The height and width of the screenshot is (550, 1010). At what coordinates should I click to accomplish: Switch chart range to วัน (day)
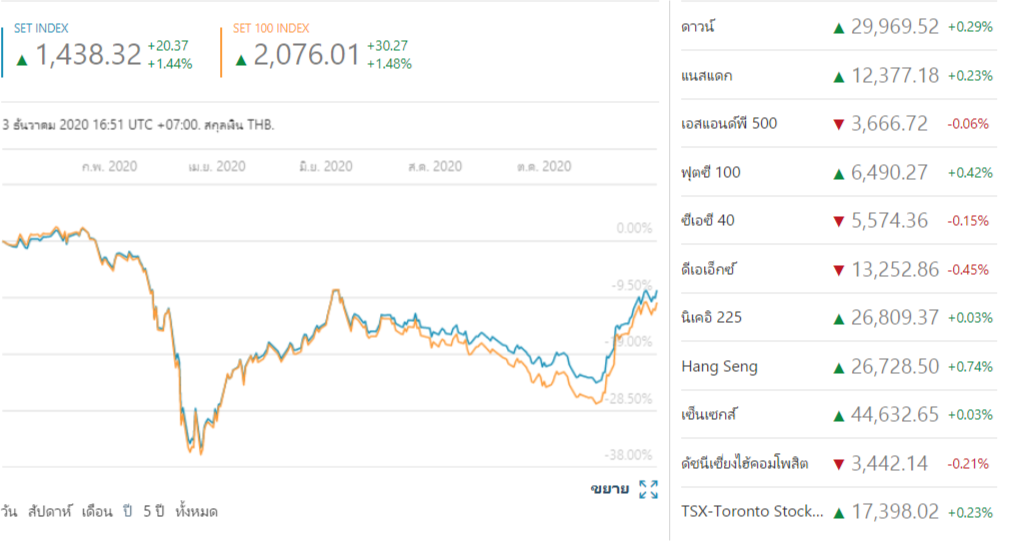click(x=10, y=511)
